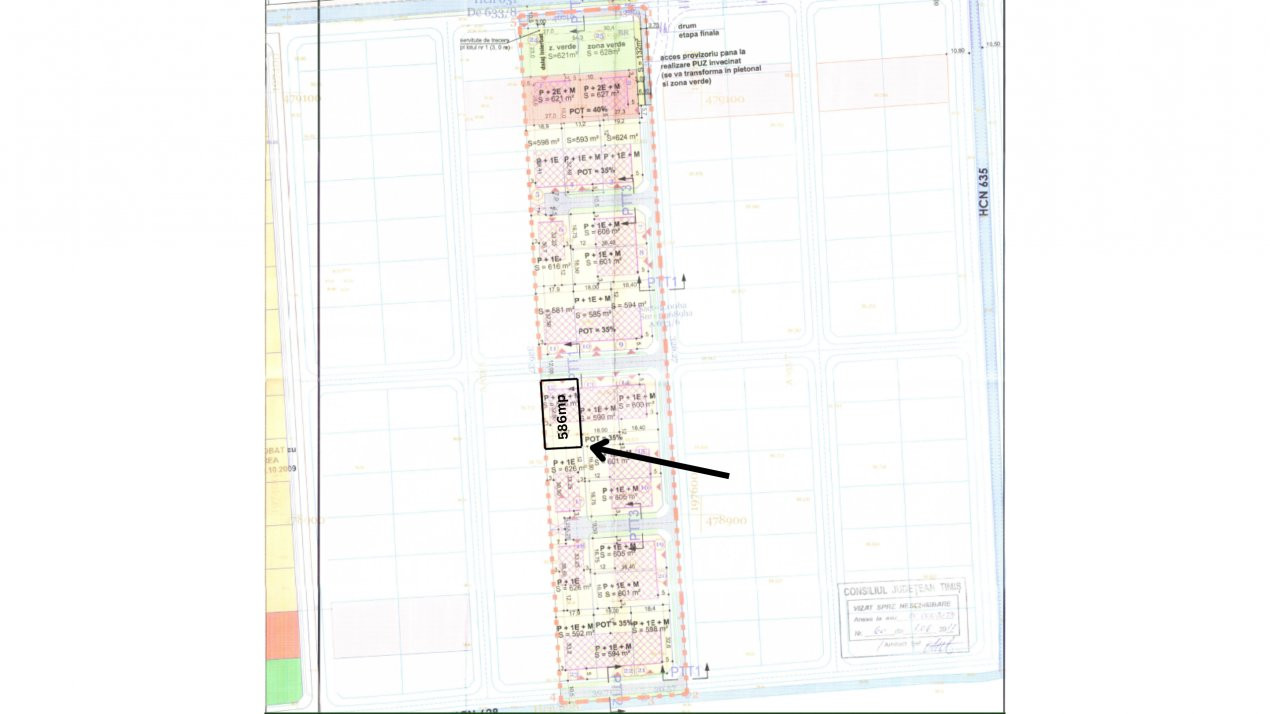Click the POT = 40% label

click(x=587, y=110)
